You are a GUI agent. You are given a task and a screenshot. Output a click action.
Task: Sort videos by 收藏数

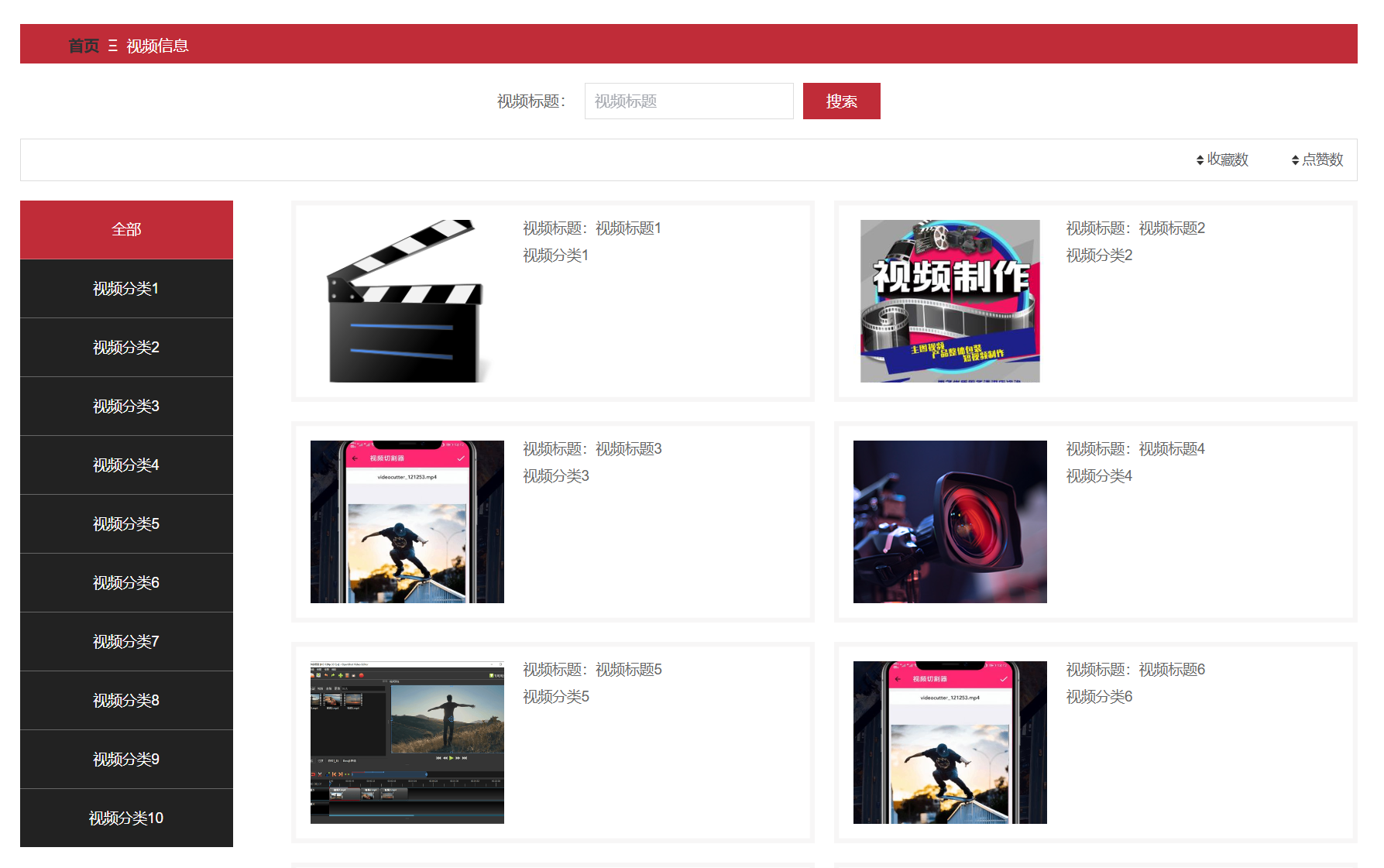pos(1222,160)
